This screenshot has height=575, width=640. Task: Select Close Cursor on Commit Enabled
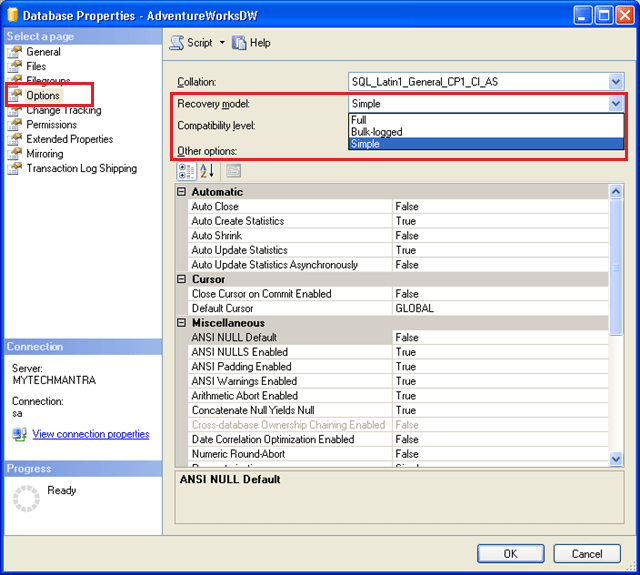(398, 294)
